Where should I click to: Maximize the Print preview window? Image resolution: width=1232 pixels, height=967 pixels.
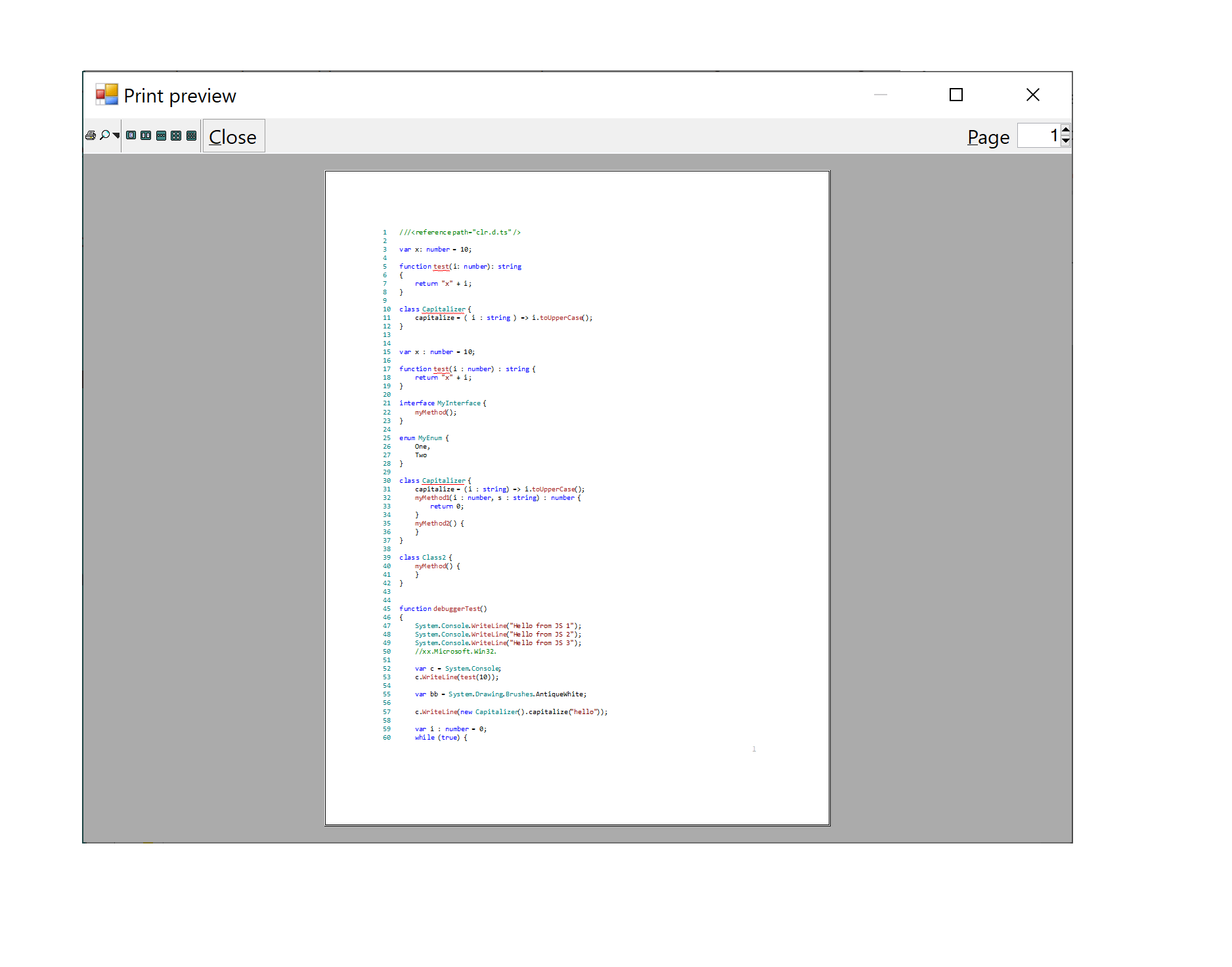click(956, 95)
